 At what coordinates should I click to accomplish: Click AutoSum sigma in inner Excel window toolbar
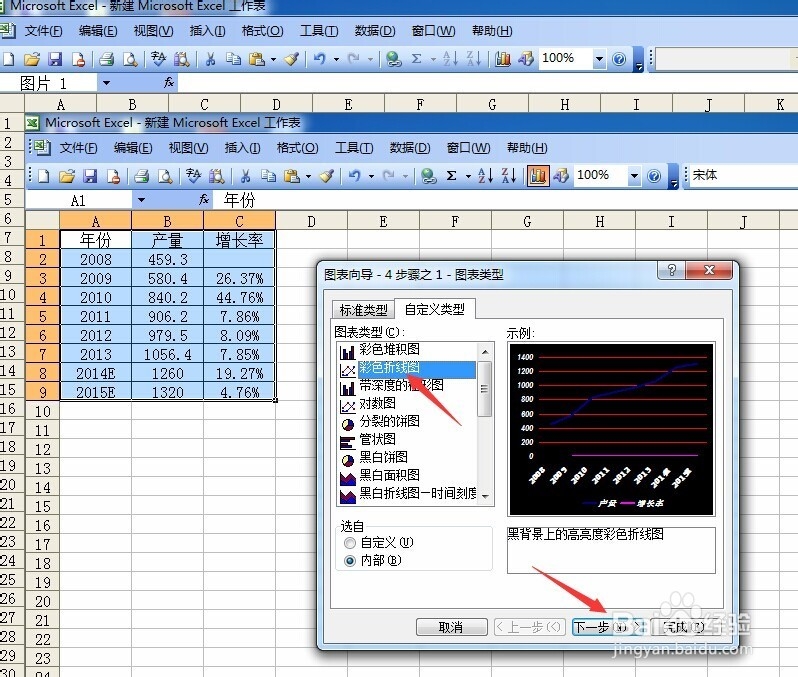click(451, 176)
